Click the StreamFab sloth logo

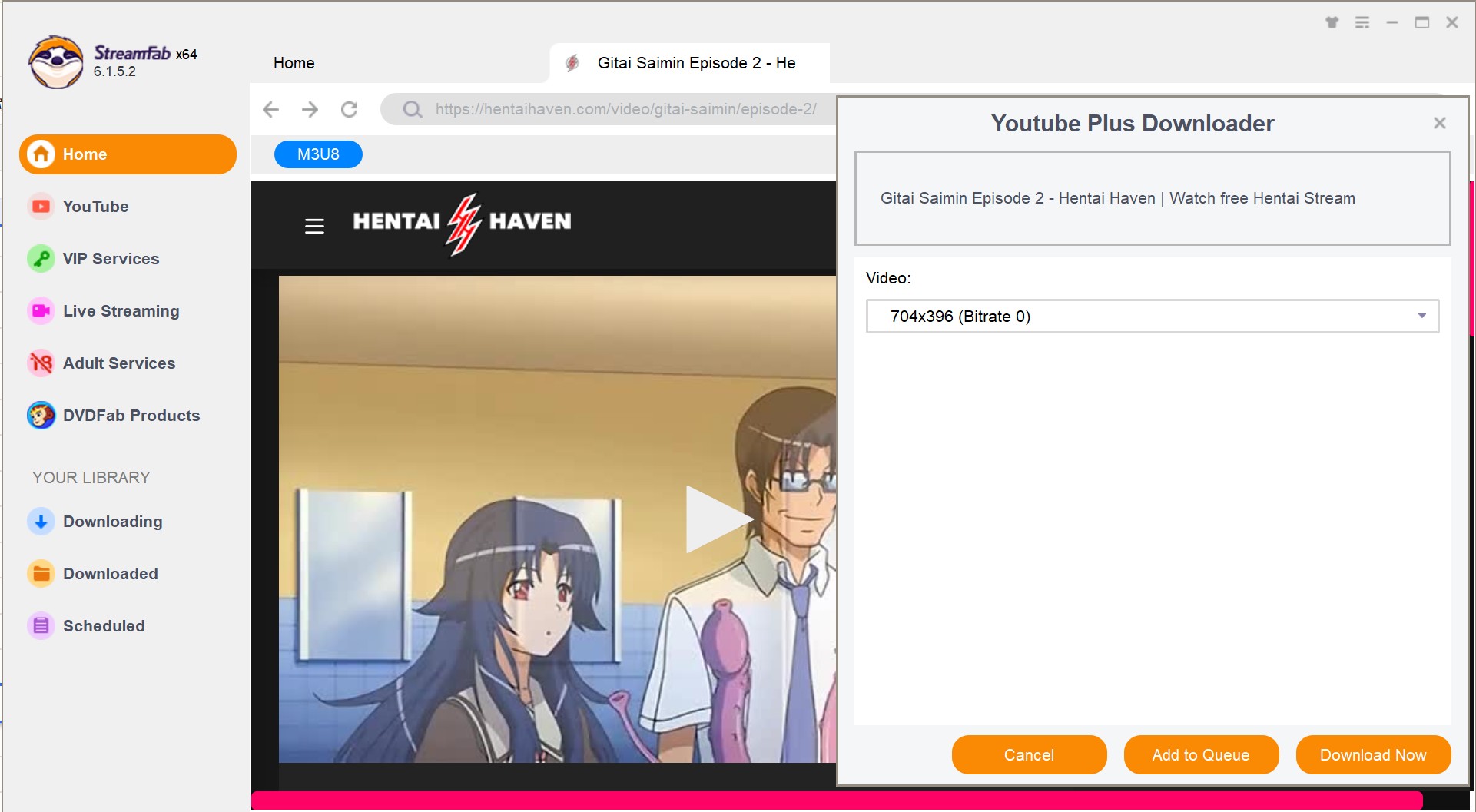(x=56, y=62)
